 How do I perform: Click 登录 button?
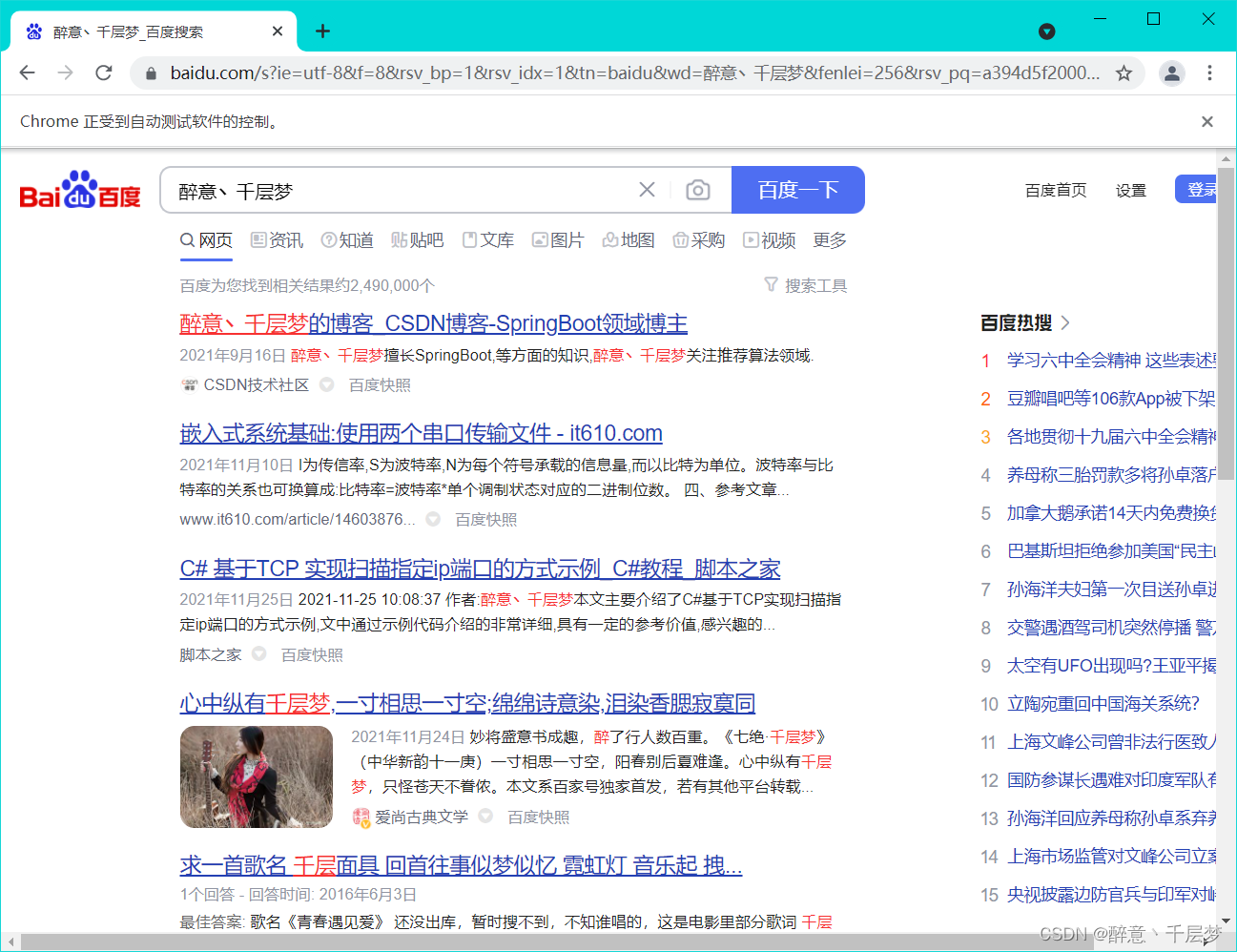[1198, 190]
